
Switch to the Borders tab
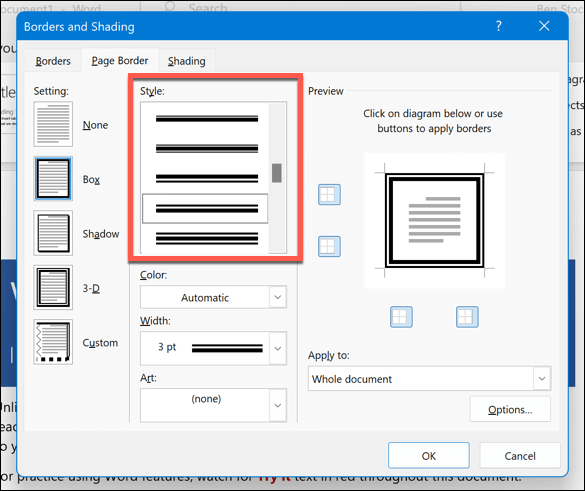tap(53, 61)
